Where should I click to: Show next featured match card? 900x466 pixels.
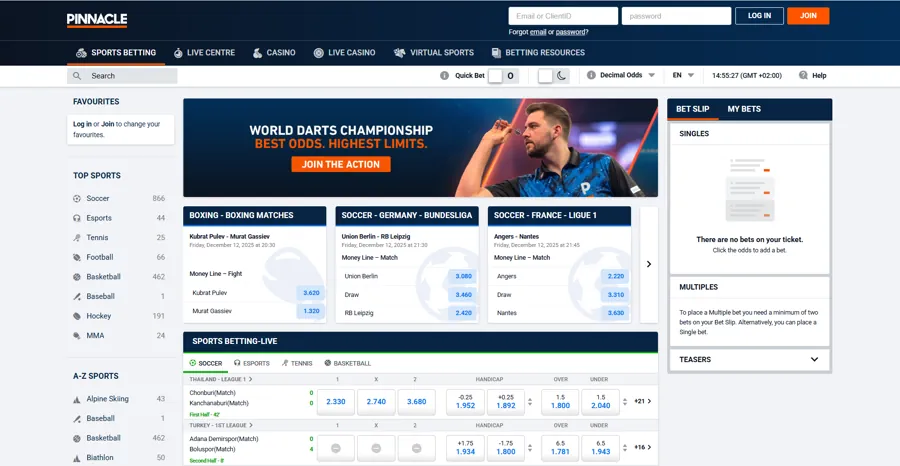tap(649, 264)
